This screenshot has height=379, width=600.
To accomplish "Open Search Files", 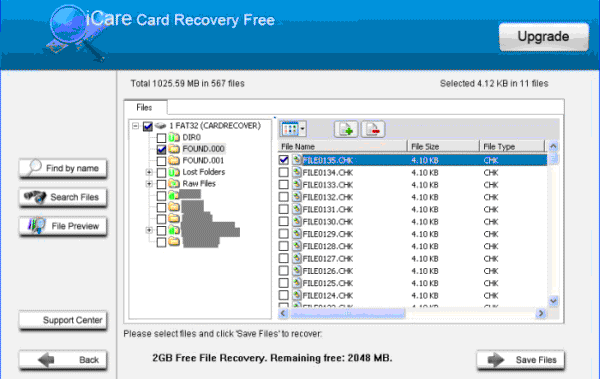I will pos(63,197).
